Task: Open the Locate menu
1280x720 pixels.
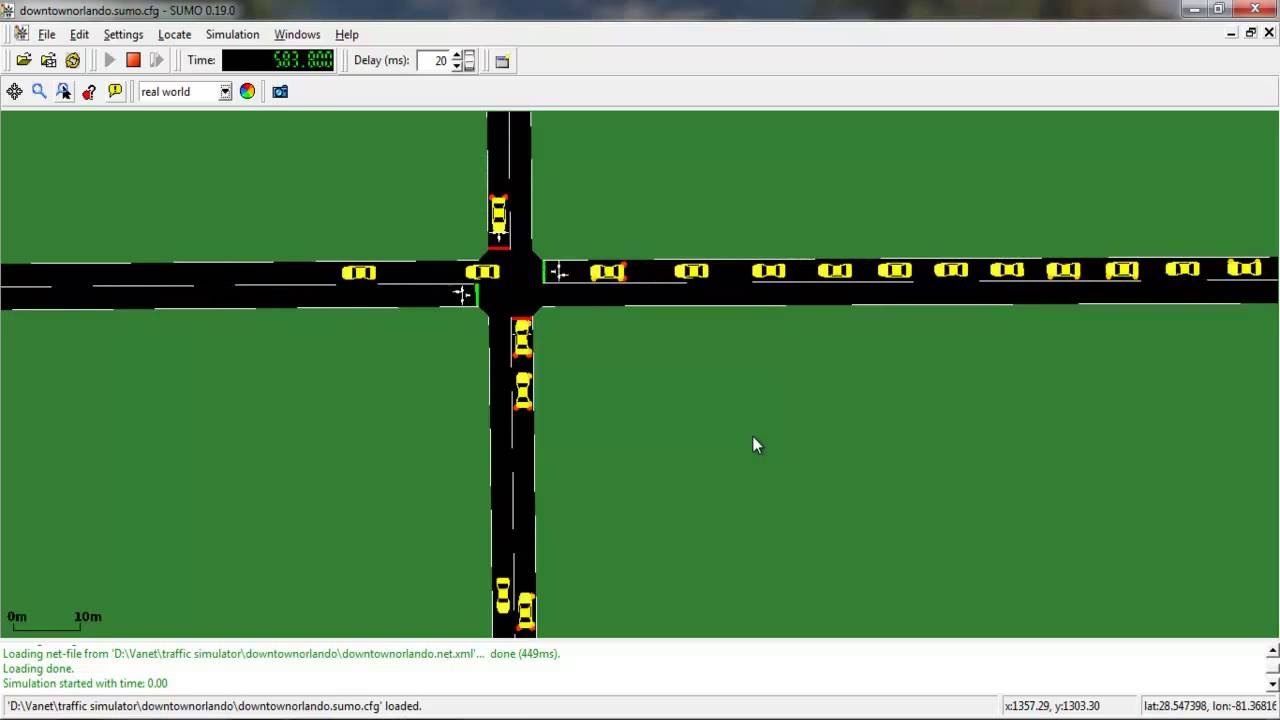Action: tap(174, 34)
